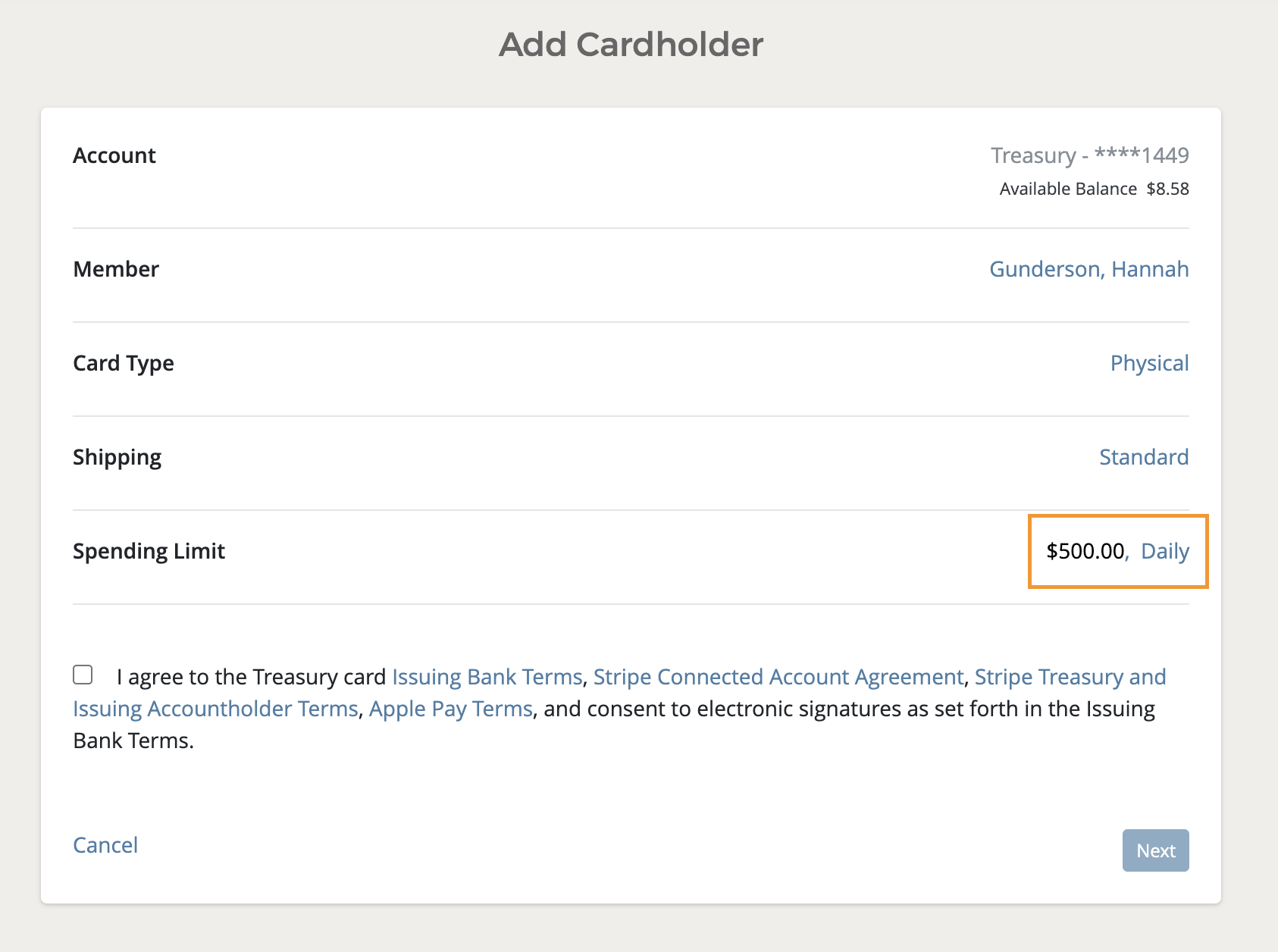Viewport: 1278px width, 952px height.
Task: Click the Card Type row label
Action: click(124, 363)
